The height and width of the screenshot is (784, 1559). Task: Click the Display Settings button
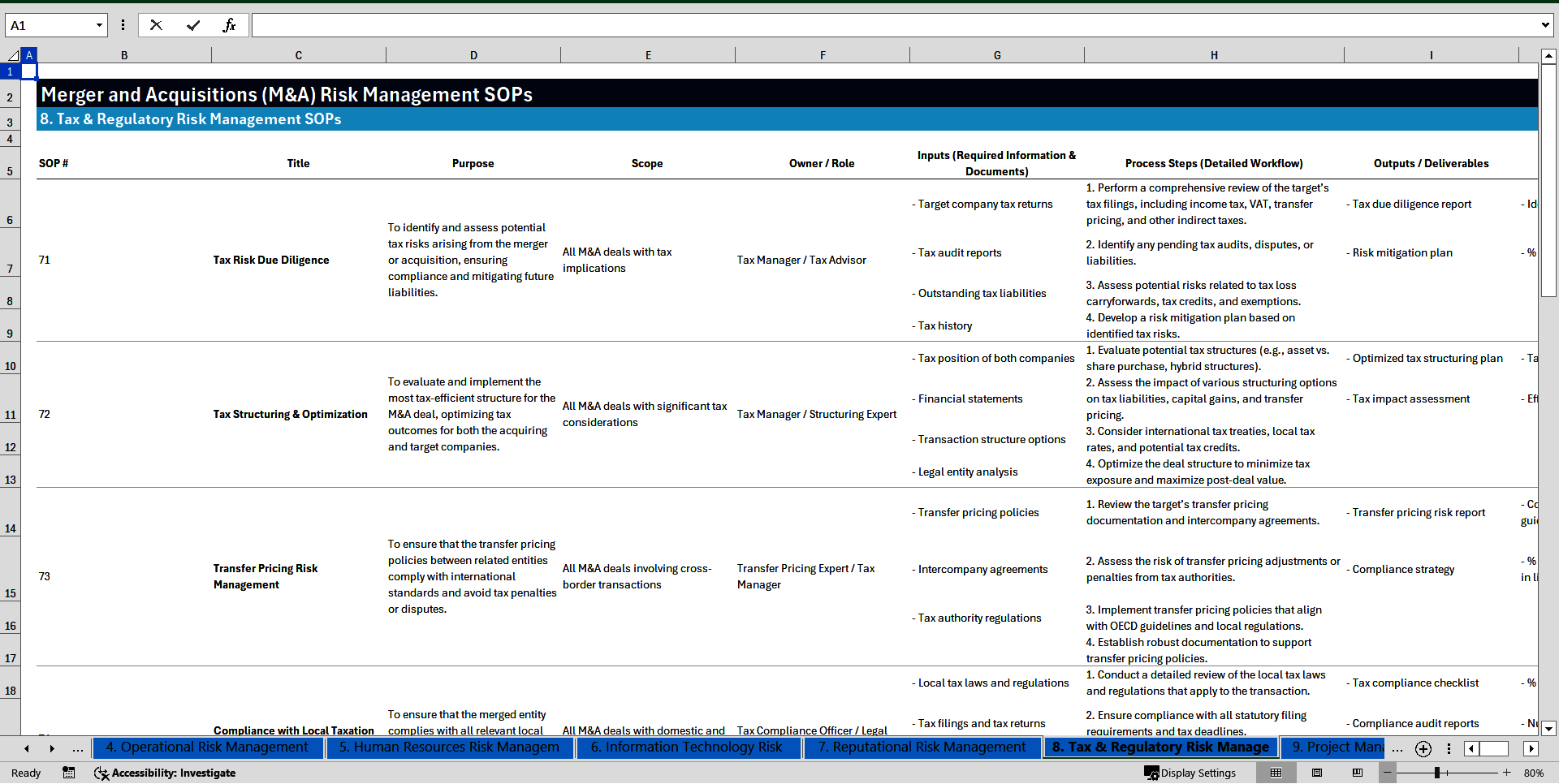click(x=1190, y=773)
